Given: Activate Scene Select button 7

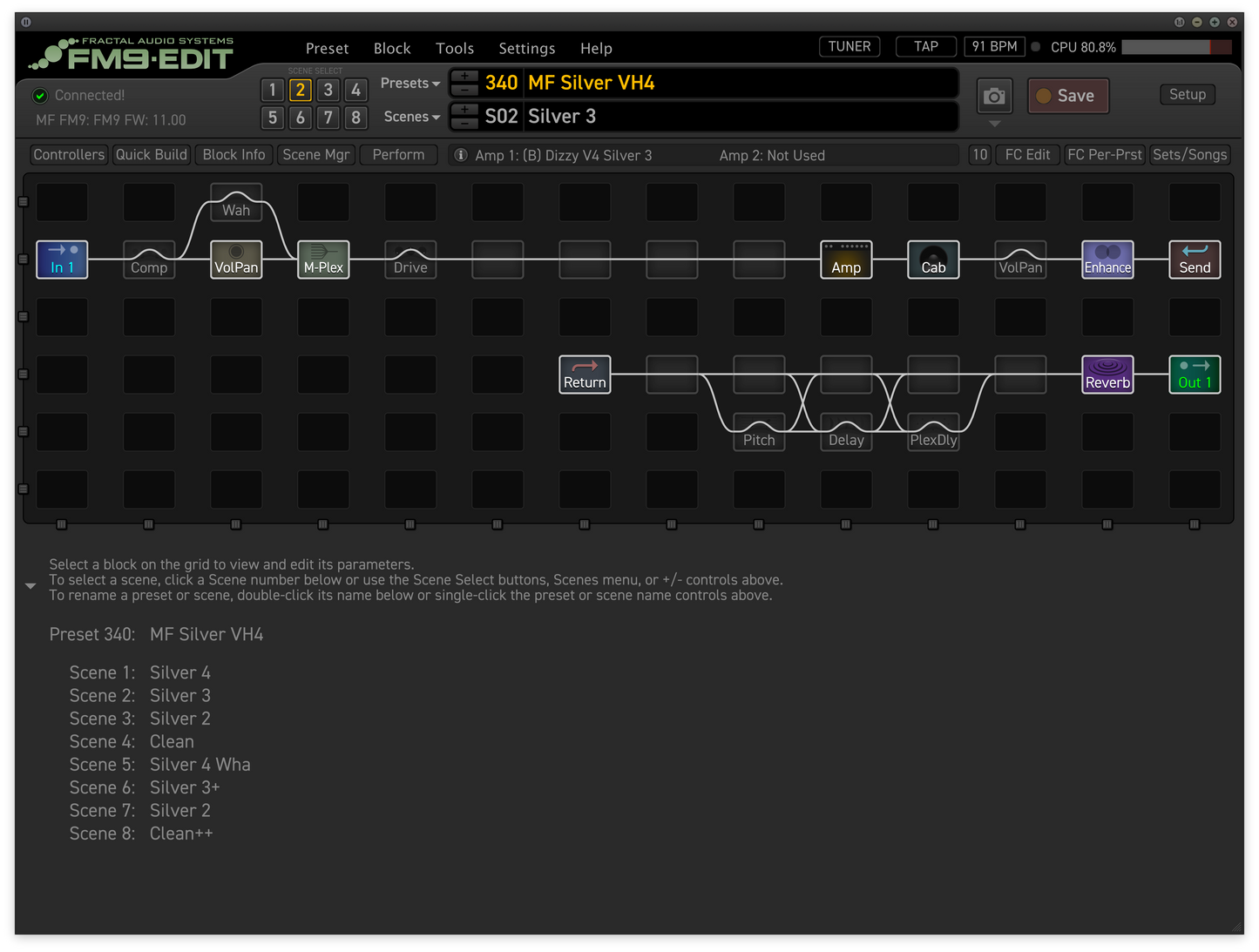Looking at the screenshot, I should [x=328, y=118].
